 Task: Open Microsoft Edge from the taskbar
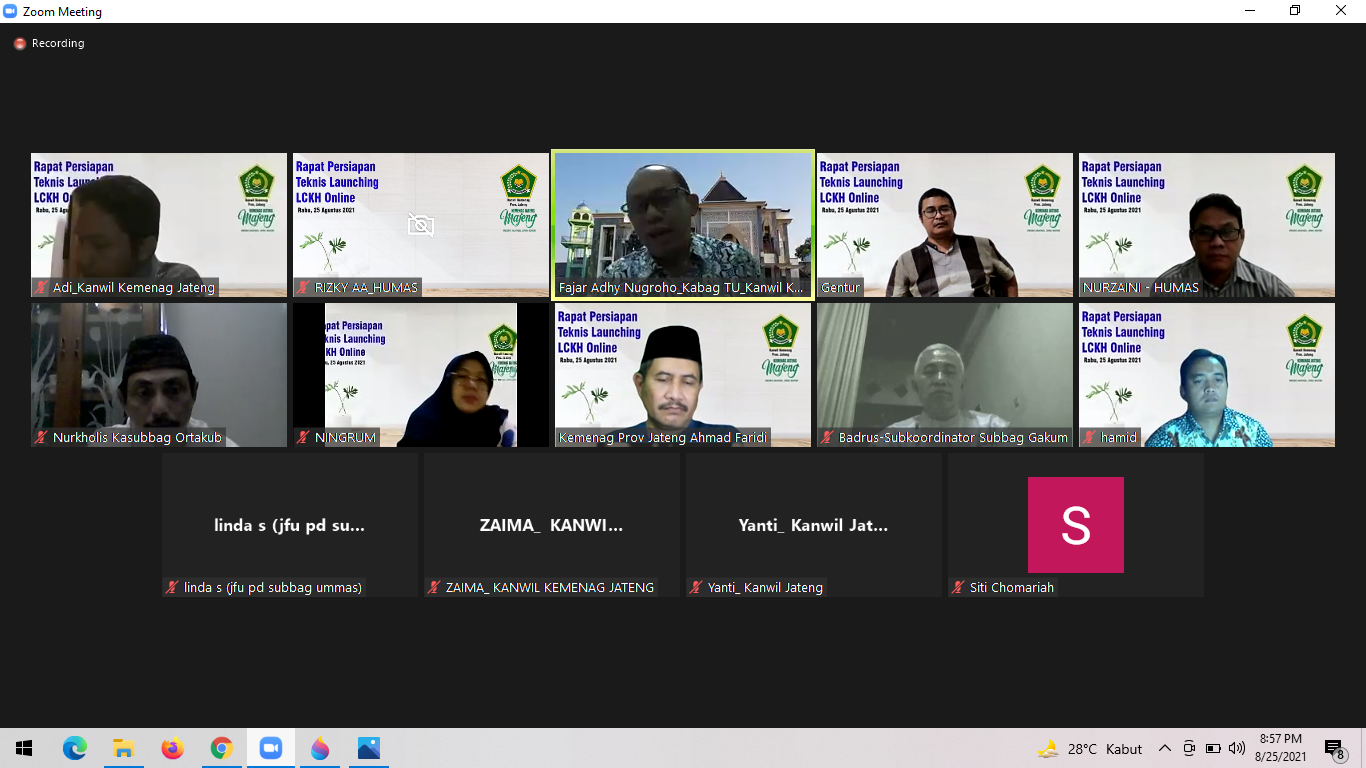click(75, 748)
